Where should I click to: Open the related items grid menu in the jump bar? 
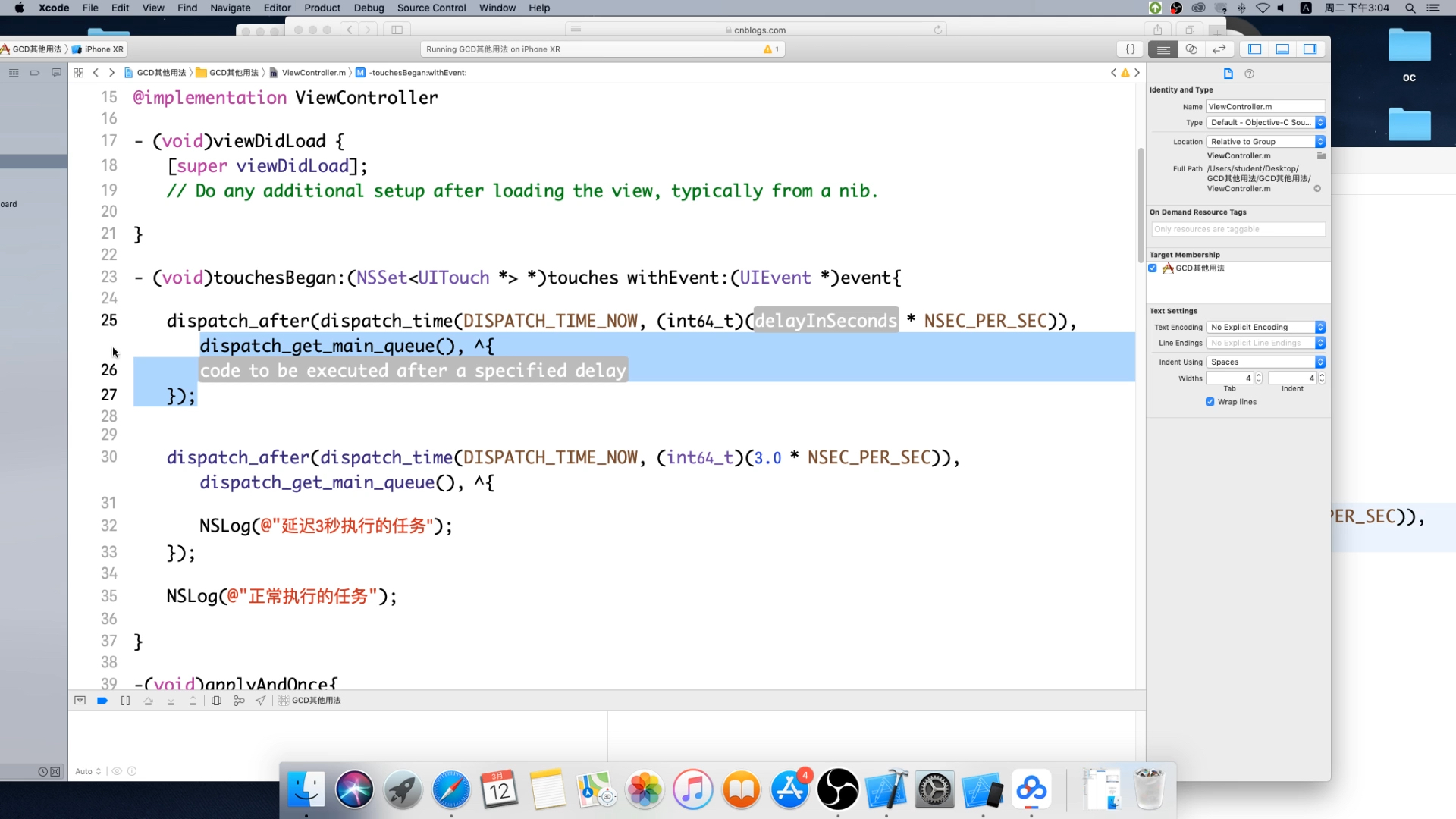(79, 73)
